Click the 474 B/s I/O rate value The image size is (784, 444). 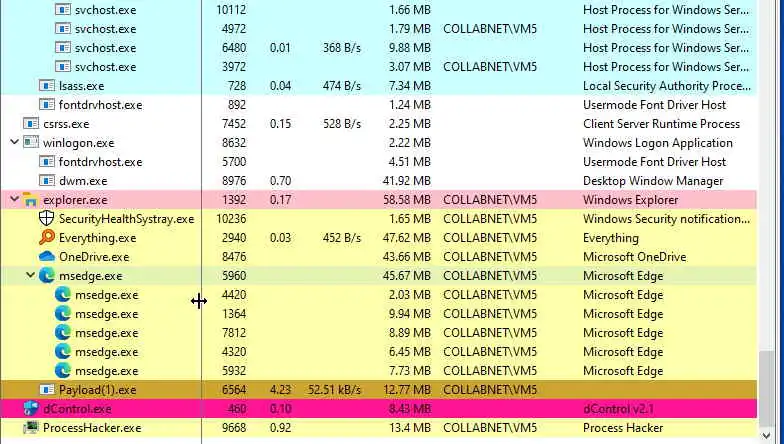342,86
